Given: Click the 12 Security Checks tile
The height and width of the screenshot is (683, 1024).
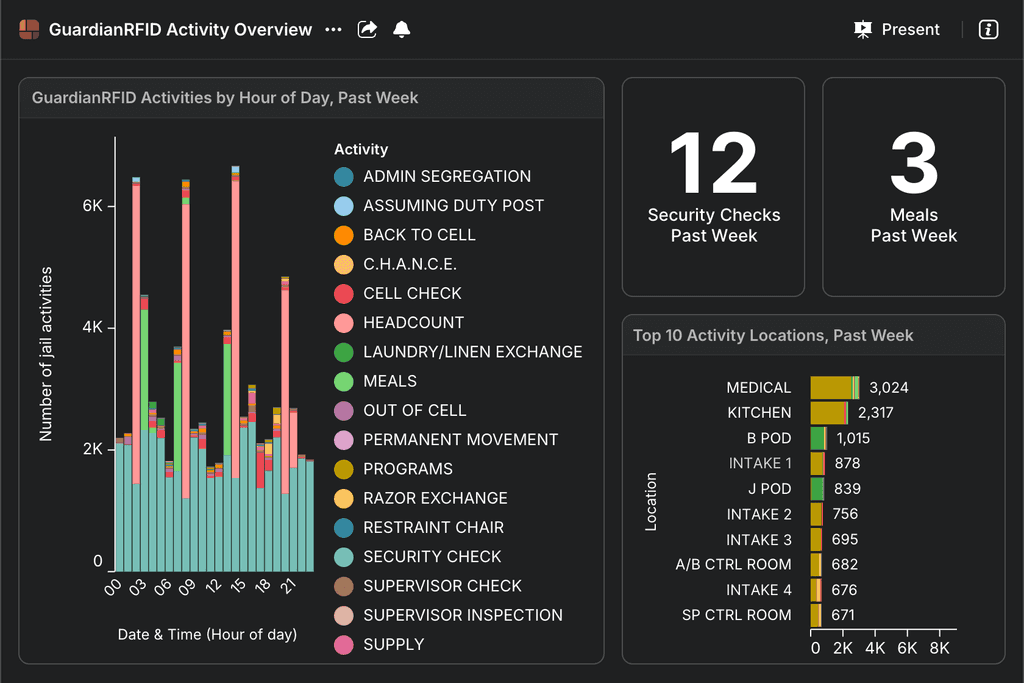Looking at the screenshot, I should pyautogui.click(x=713, y=187).
